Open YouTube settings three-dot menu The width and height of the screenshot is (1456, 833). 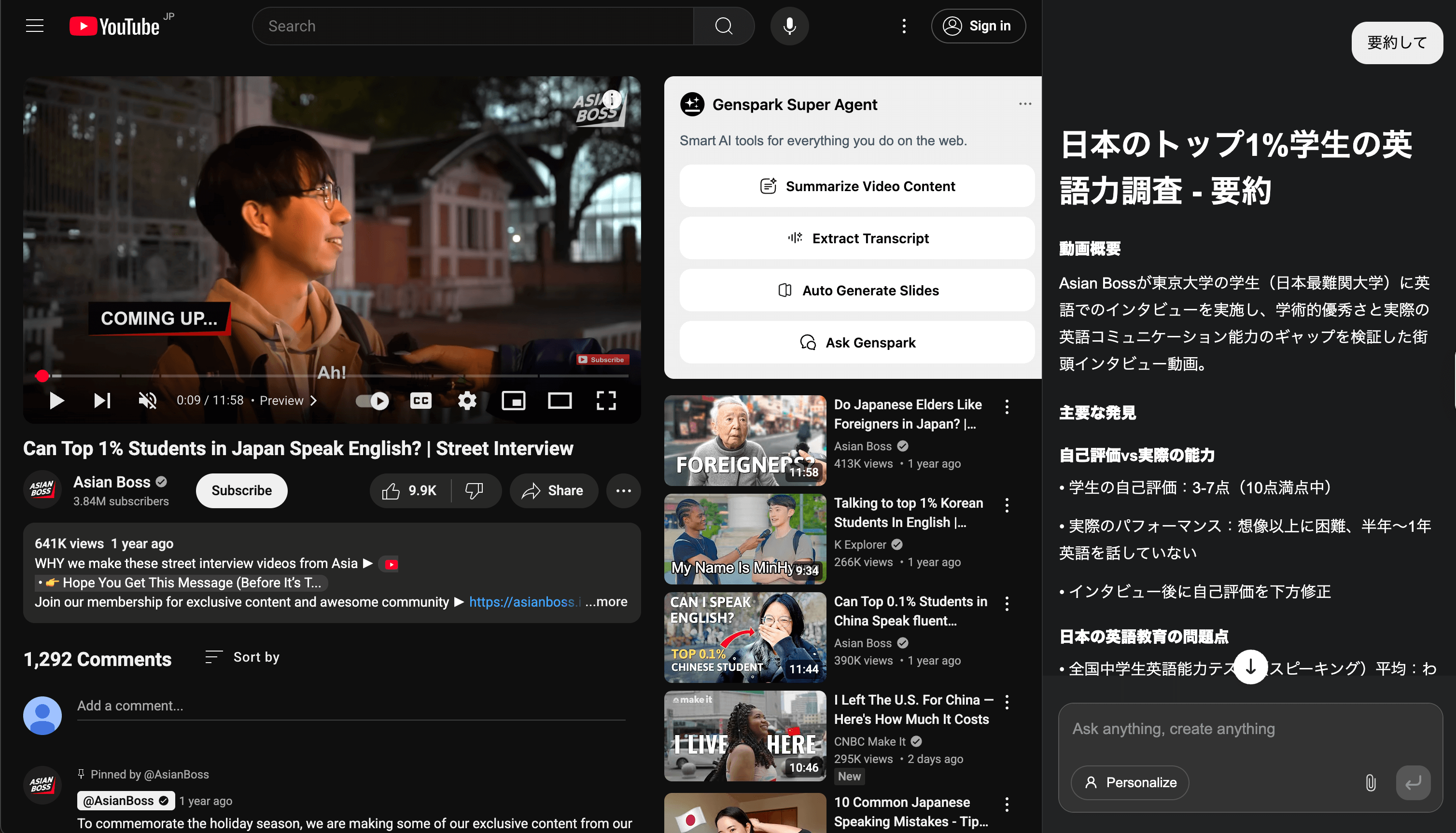904,26
